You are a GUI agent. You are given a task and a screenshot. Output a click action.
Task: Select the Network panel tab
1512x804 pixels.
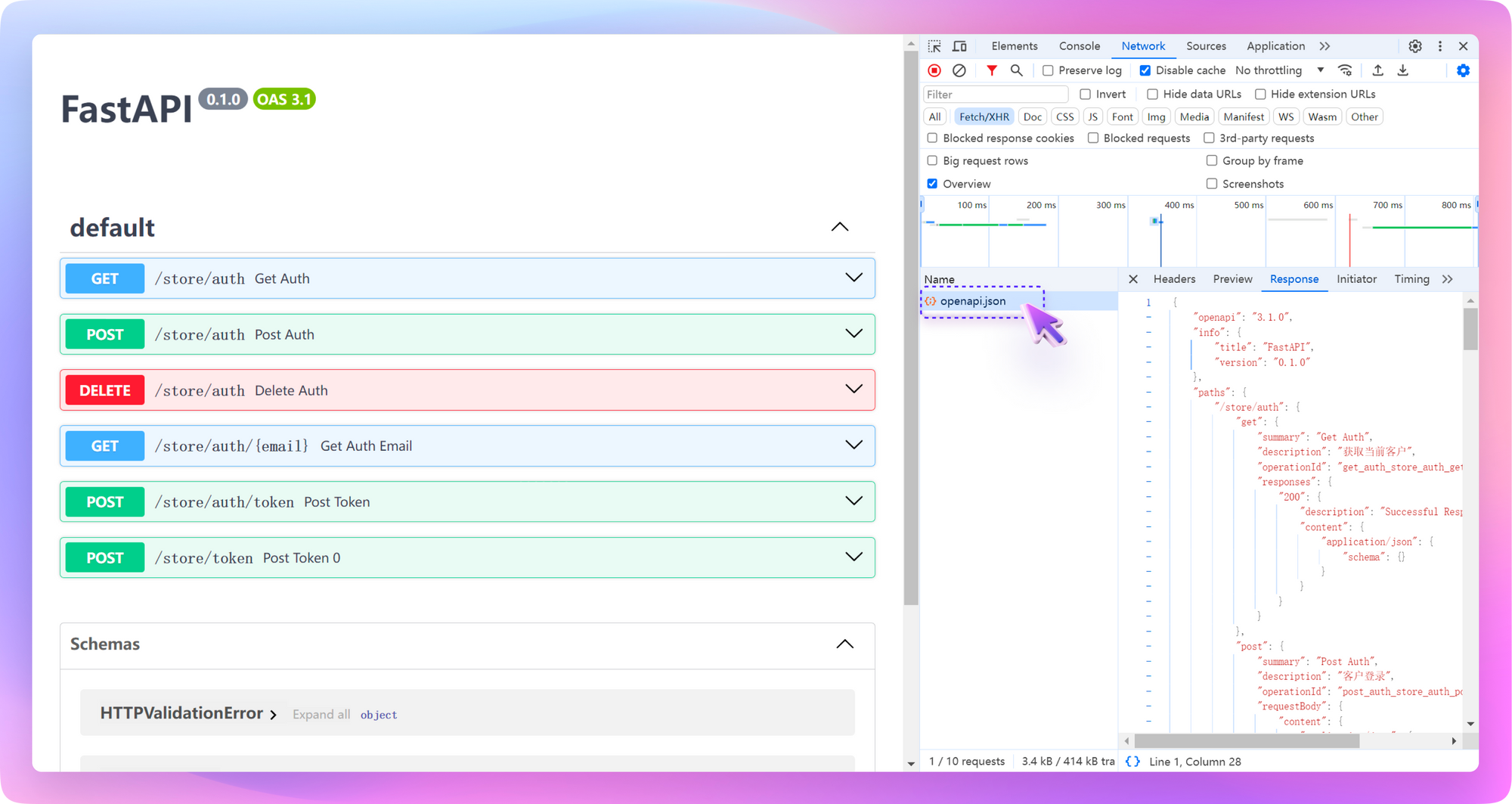[1143, 46]
